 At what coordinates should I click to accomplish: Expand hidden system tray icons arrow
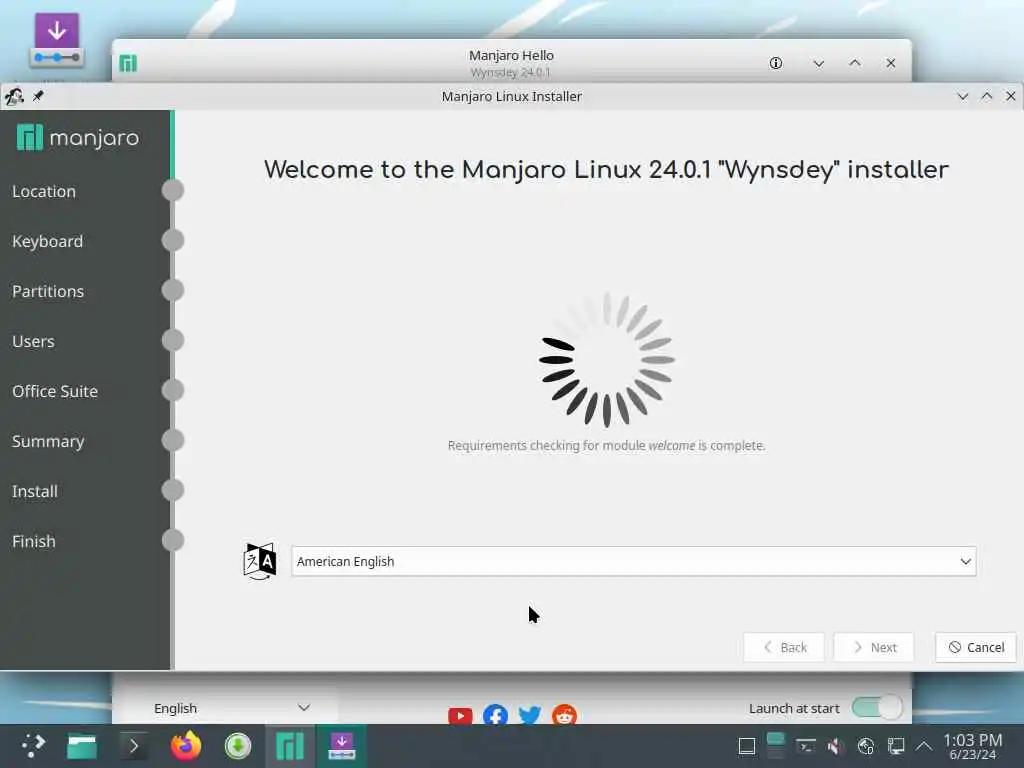[x=924, y=746]
